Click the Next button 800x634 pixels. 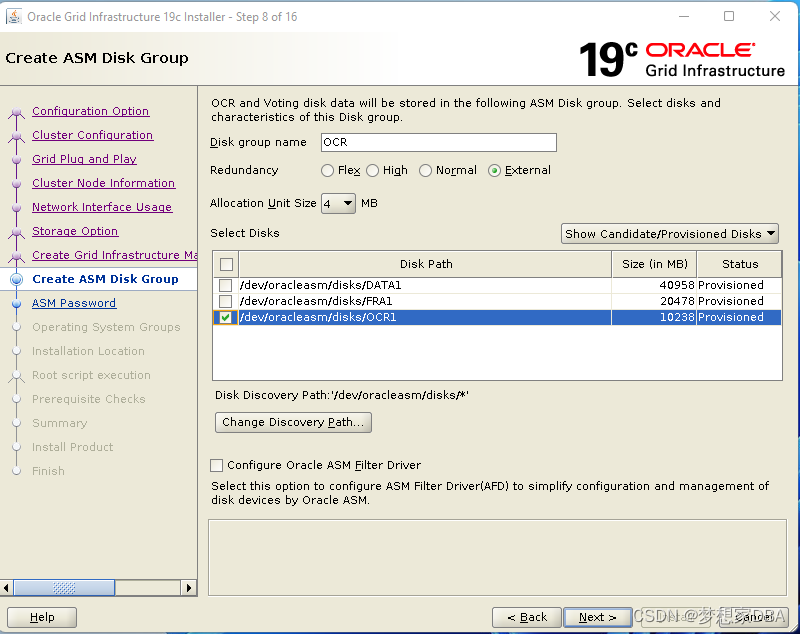[597, 617]
